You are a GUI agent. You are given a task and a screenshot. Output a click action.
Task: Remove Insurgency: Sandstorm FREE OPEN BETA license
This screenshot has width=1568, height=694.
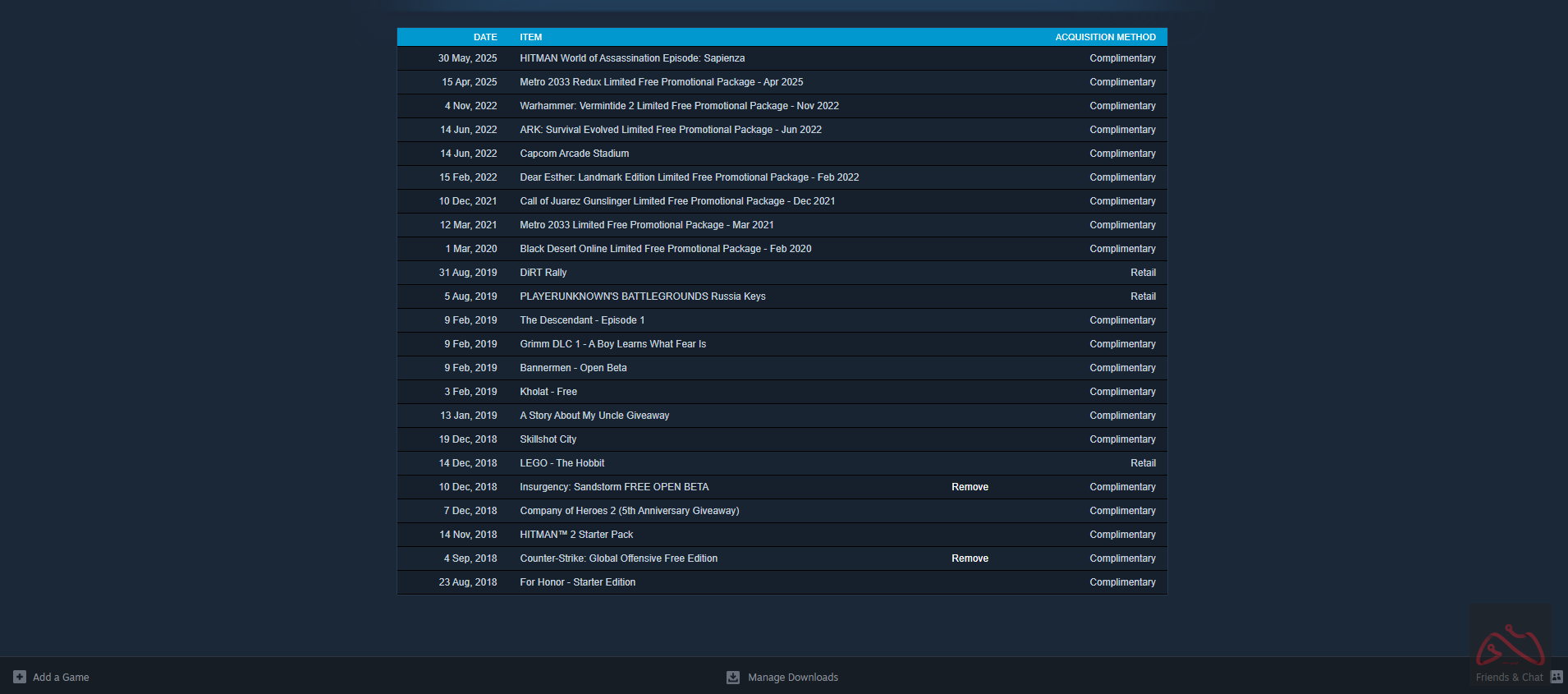pyautogui.click(x=970, y=487)
